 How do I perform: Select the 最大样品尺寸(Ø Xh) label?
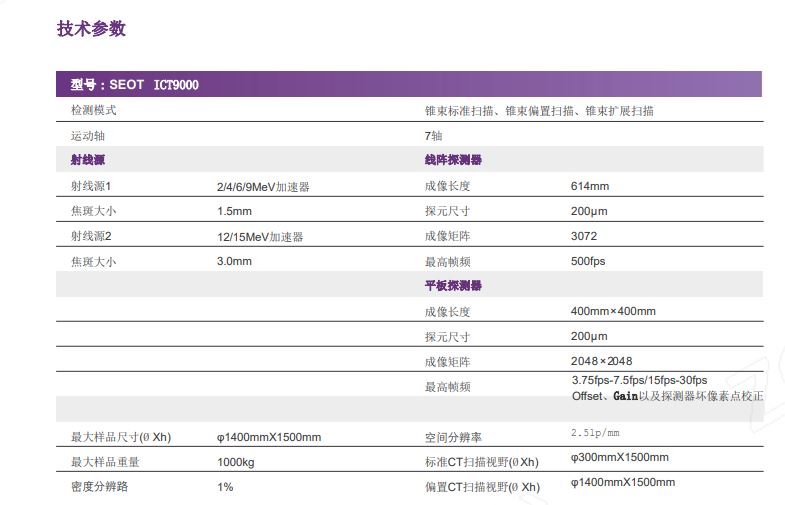(121, 437)
